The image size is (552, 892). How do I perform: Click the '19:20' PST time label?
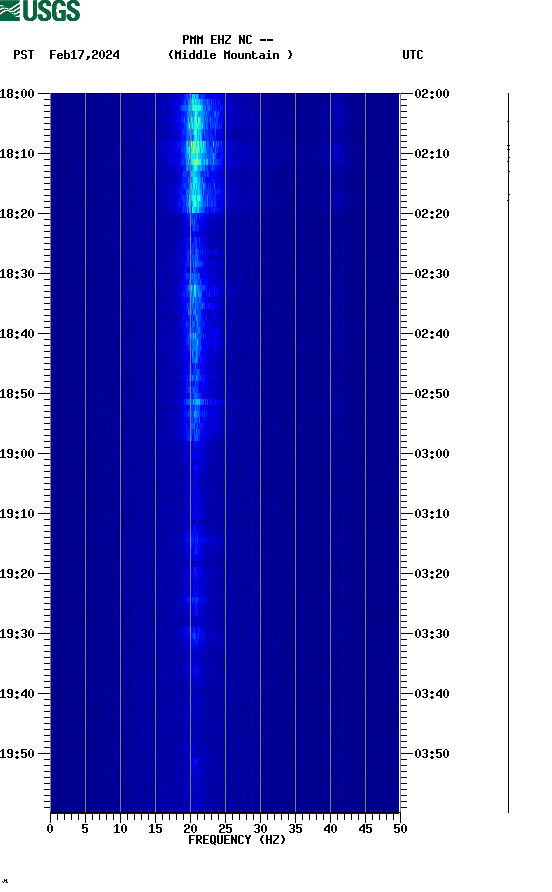point(17,574)
